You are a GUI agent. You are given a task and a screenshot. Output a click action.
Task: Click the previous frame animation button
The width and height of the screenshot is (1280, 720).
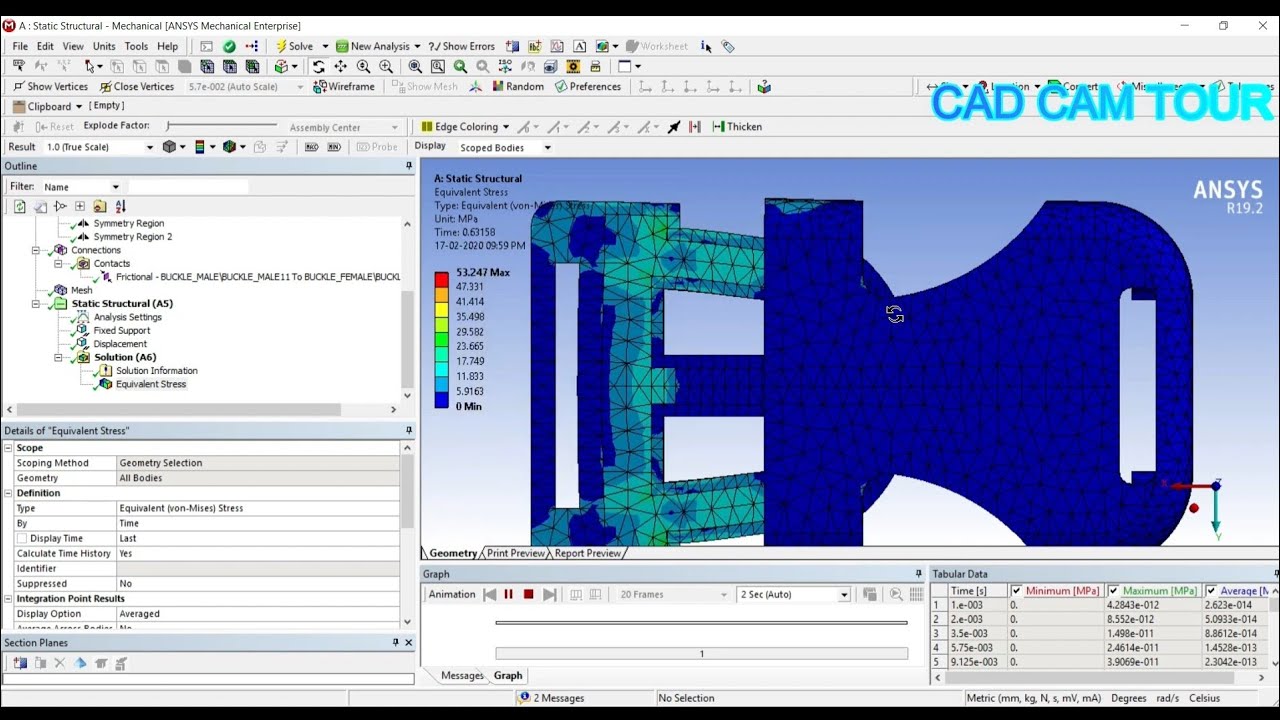pos(489,594)
